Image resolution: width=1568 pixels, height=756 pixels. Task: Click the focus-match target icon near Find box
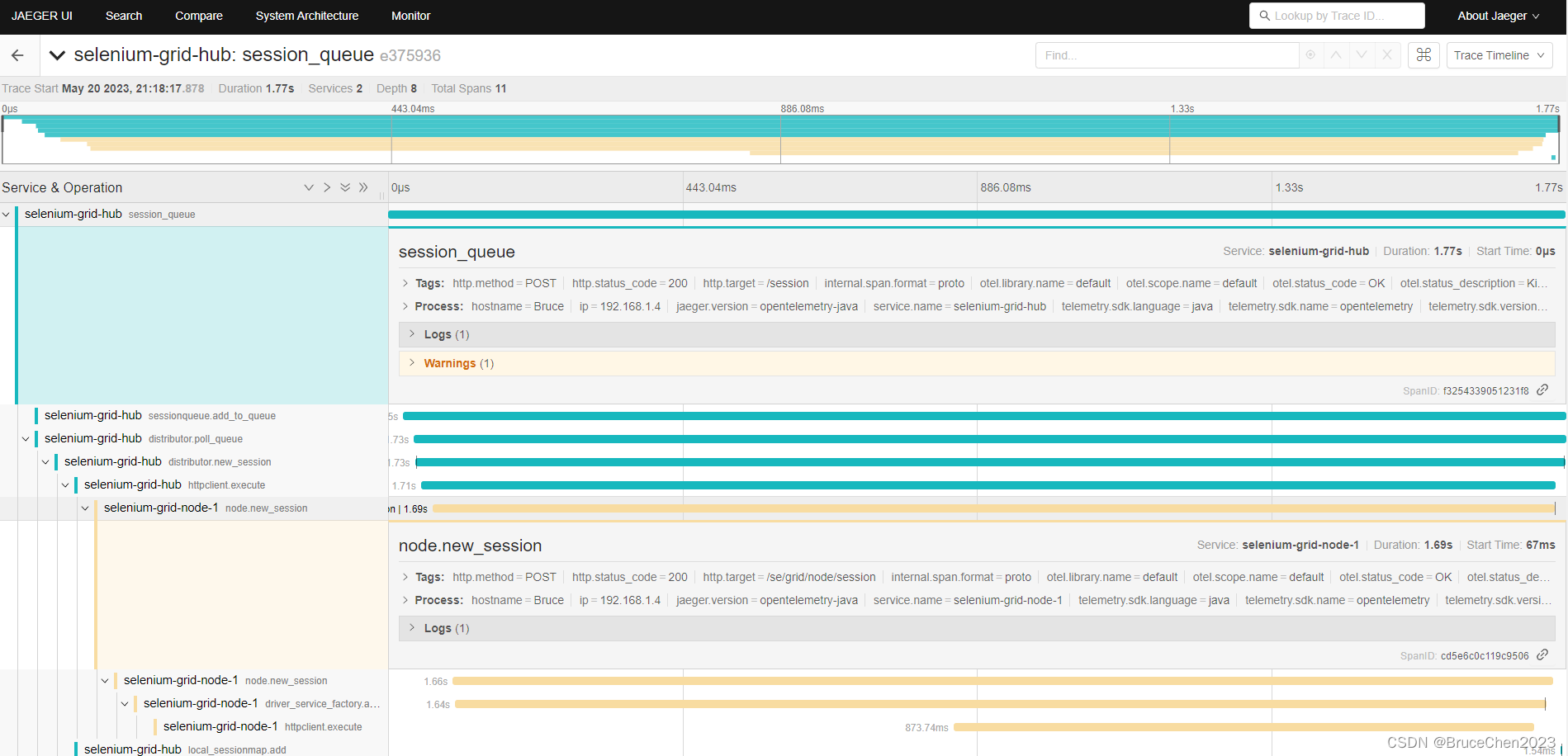[1310, 55]
